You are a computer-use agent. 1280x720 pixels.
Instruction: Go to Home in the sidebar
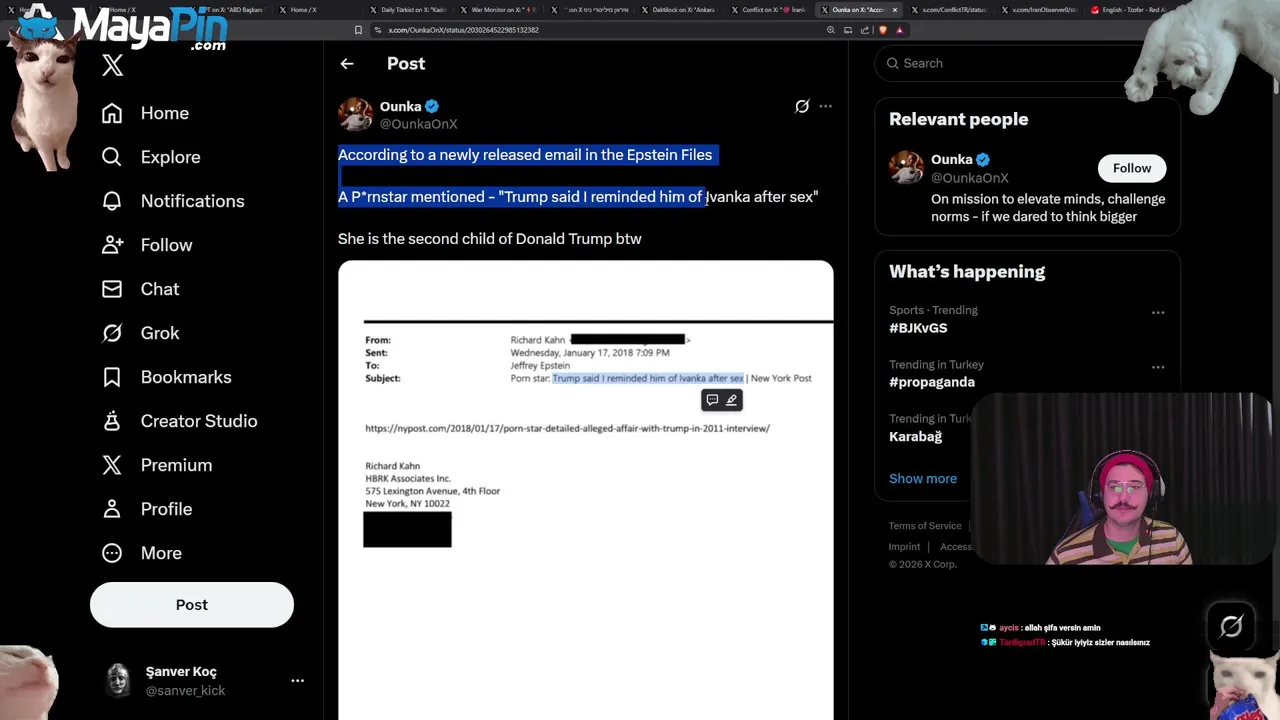145,113
